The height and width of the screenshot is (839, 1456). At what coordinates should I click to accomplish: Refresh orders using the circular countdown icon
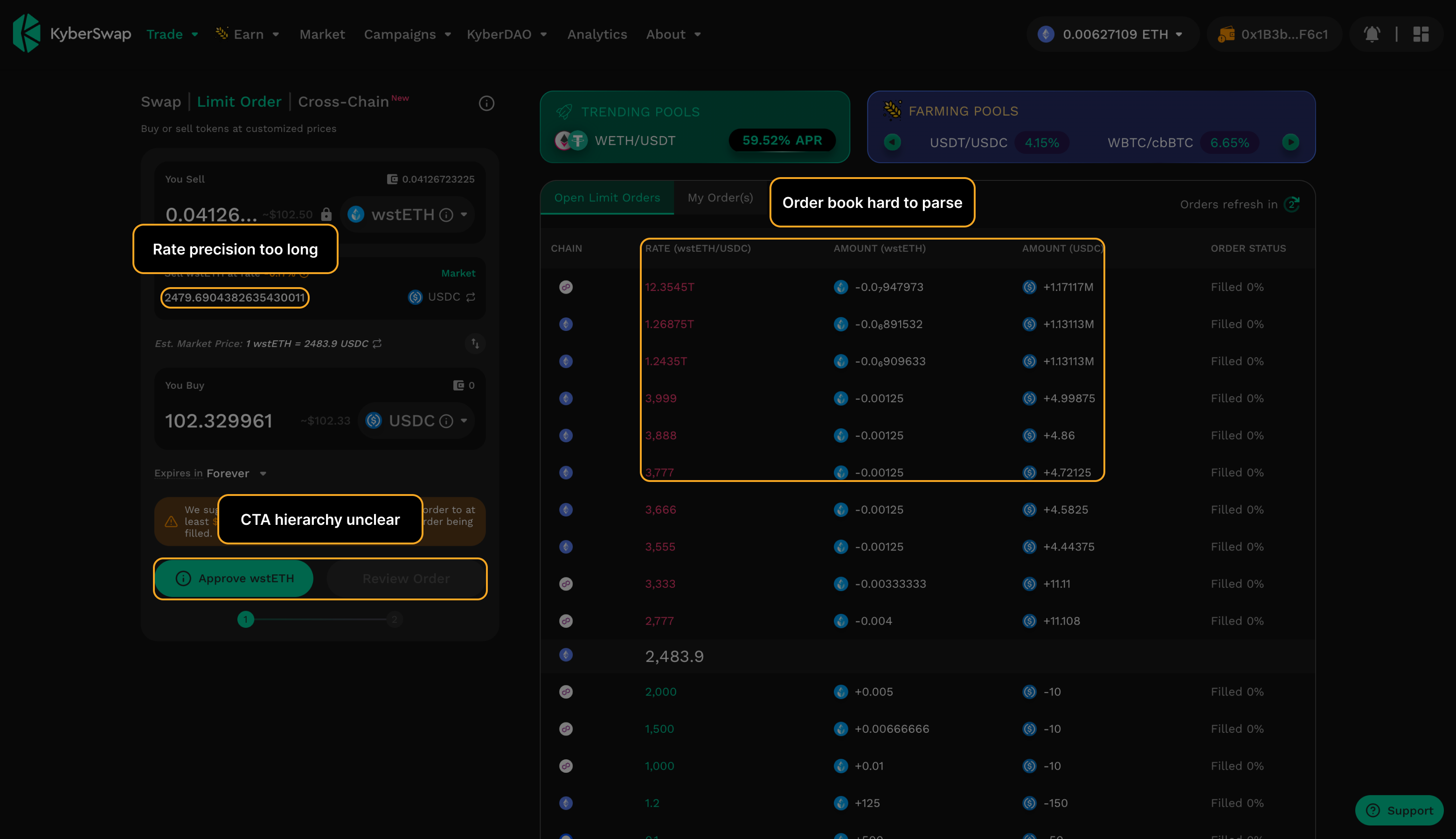point(1292,205)
